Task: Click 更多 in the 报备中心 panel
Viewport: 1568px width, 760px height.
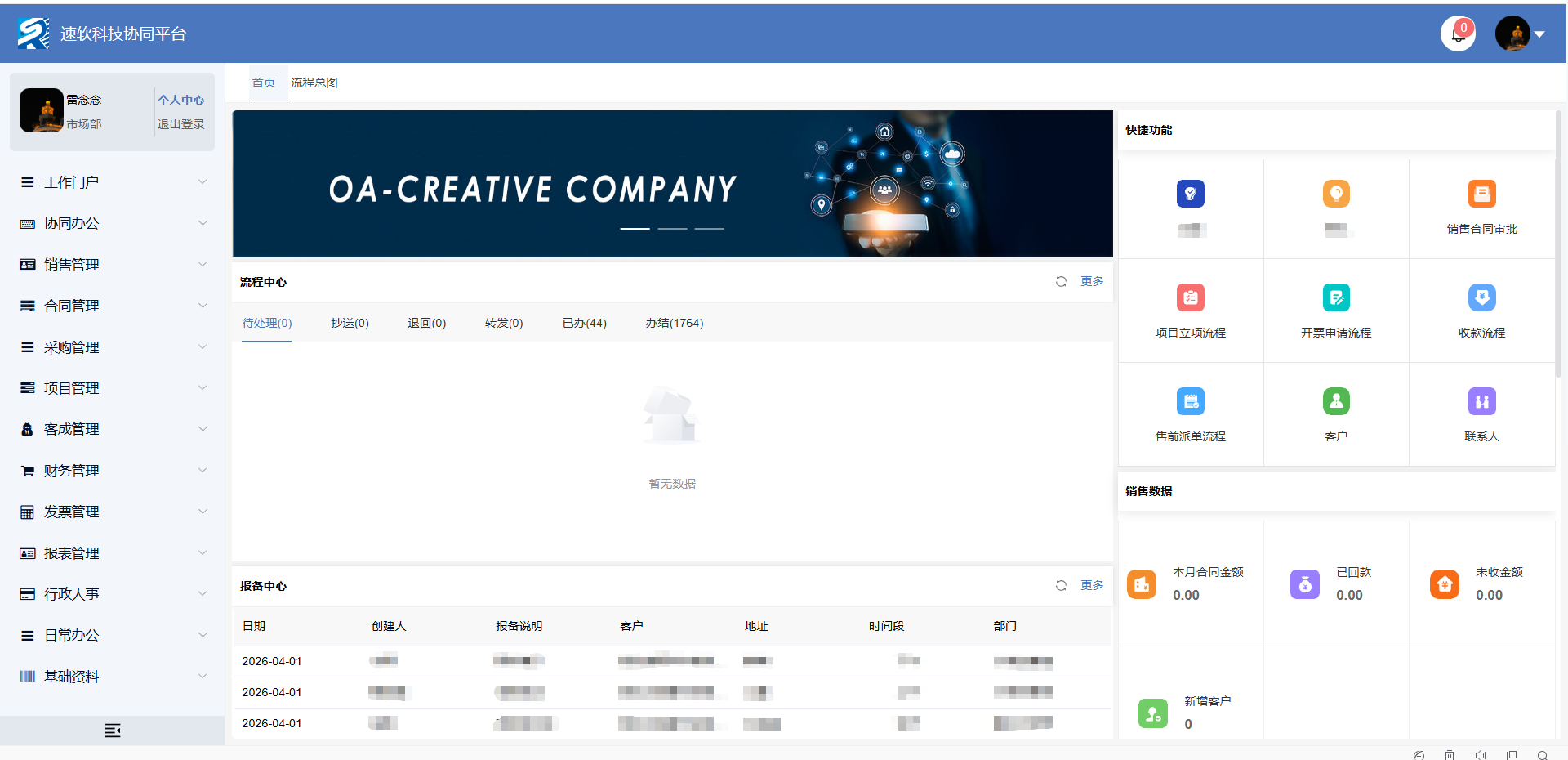Action: [x=1092, y=585]
